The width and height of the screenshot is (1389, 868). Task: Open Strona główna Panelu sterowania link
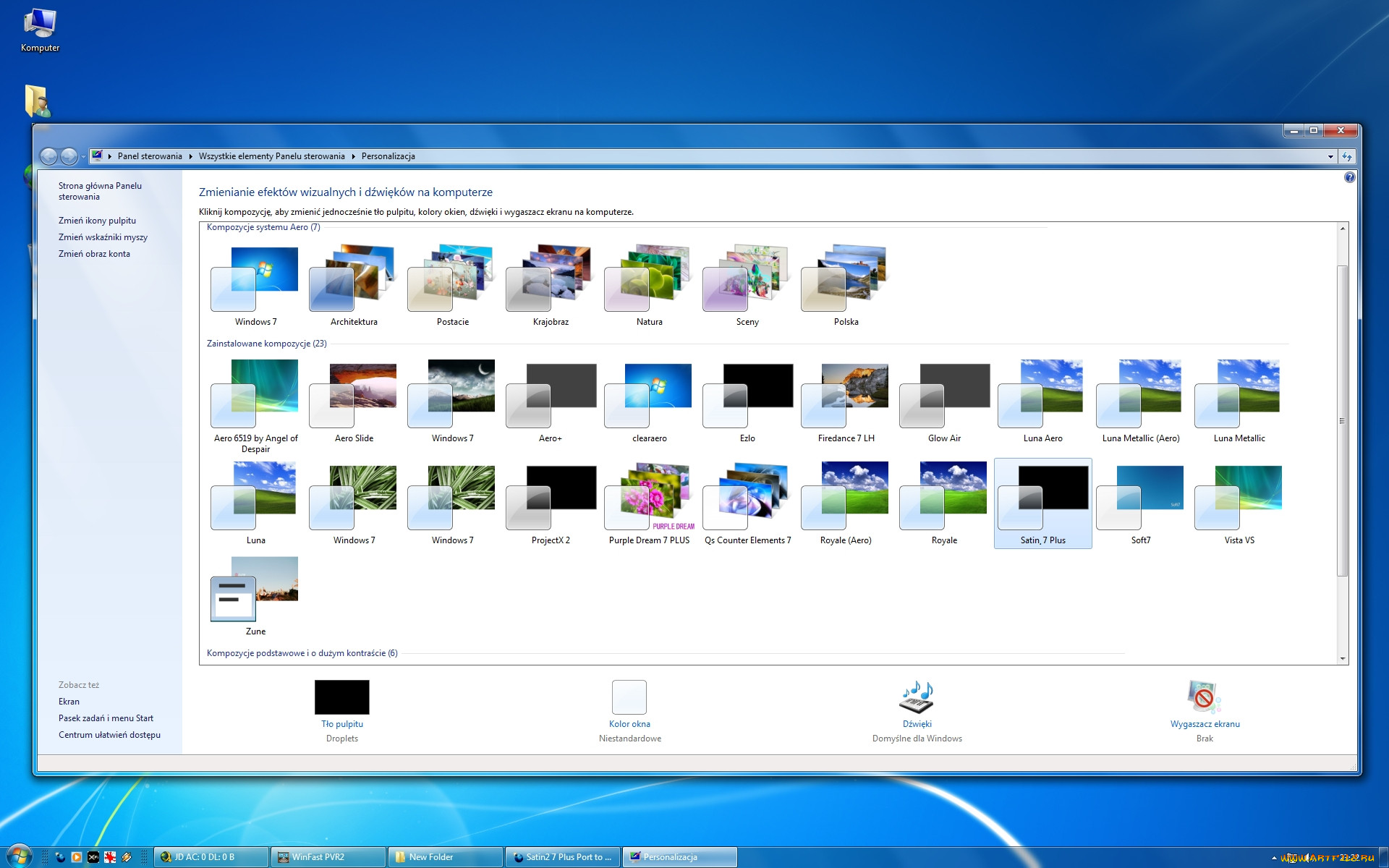[x=100, y=191]
